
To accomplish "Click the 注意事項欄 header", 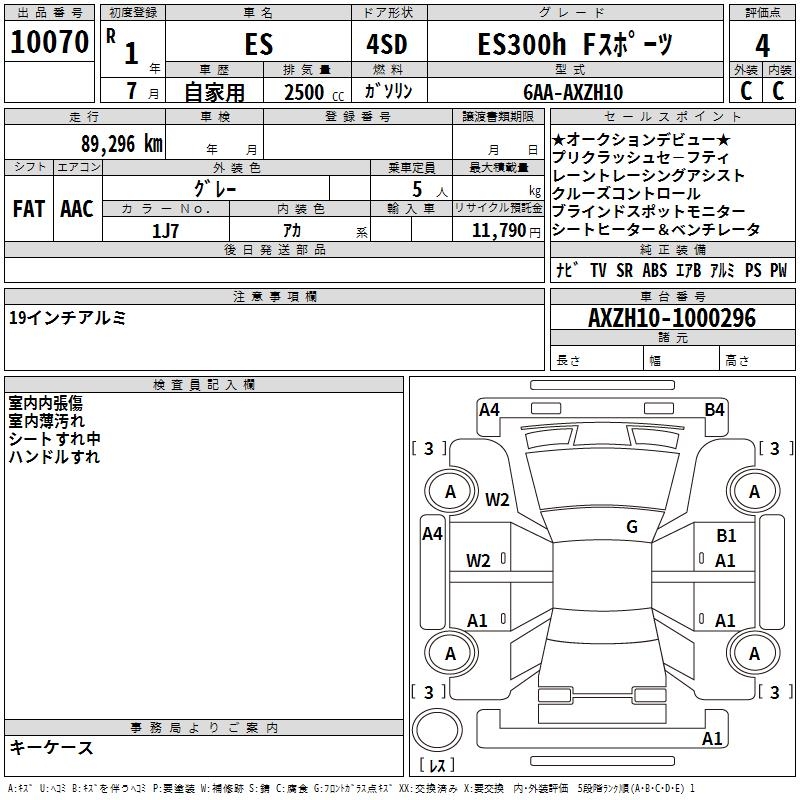I will tap(274, 296).
